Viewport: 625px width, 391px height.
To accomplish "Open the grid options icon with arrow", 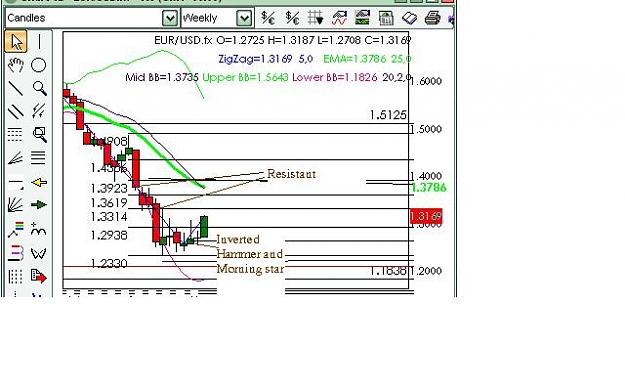I will pyautogui.click(x=315, y=18).
